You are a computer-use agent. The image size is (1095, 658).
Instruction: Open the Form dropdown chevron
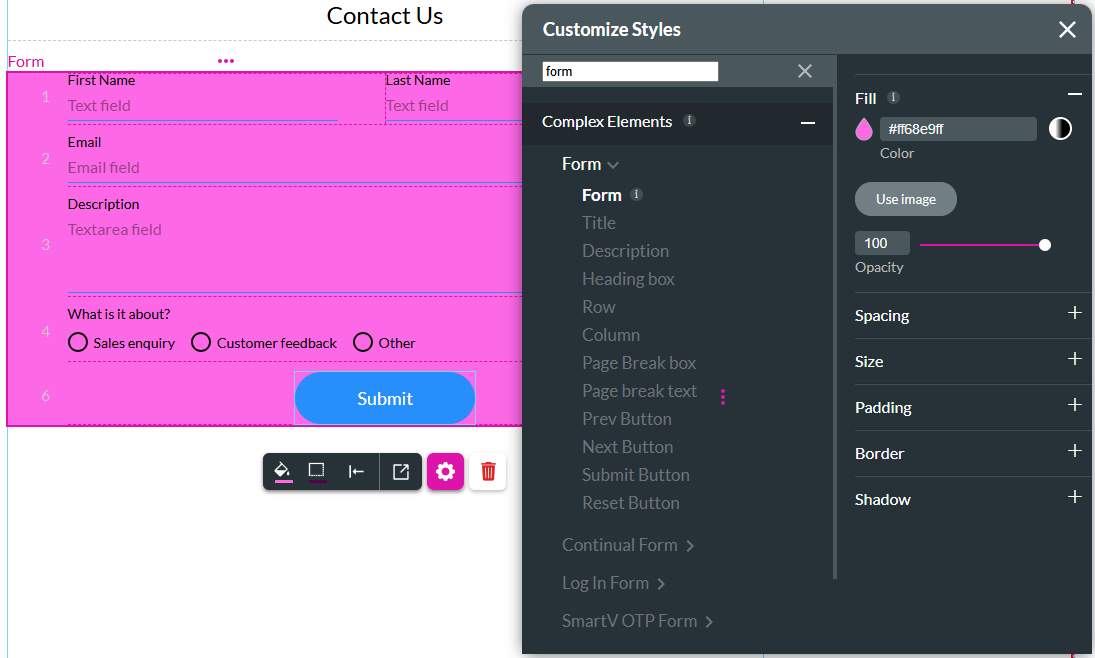click(x=613, y=164)
